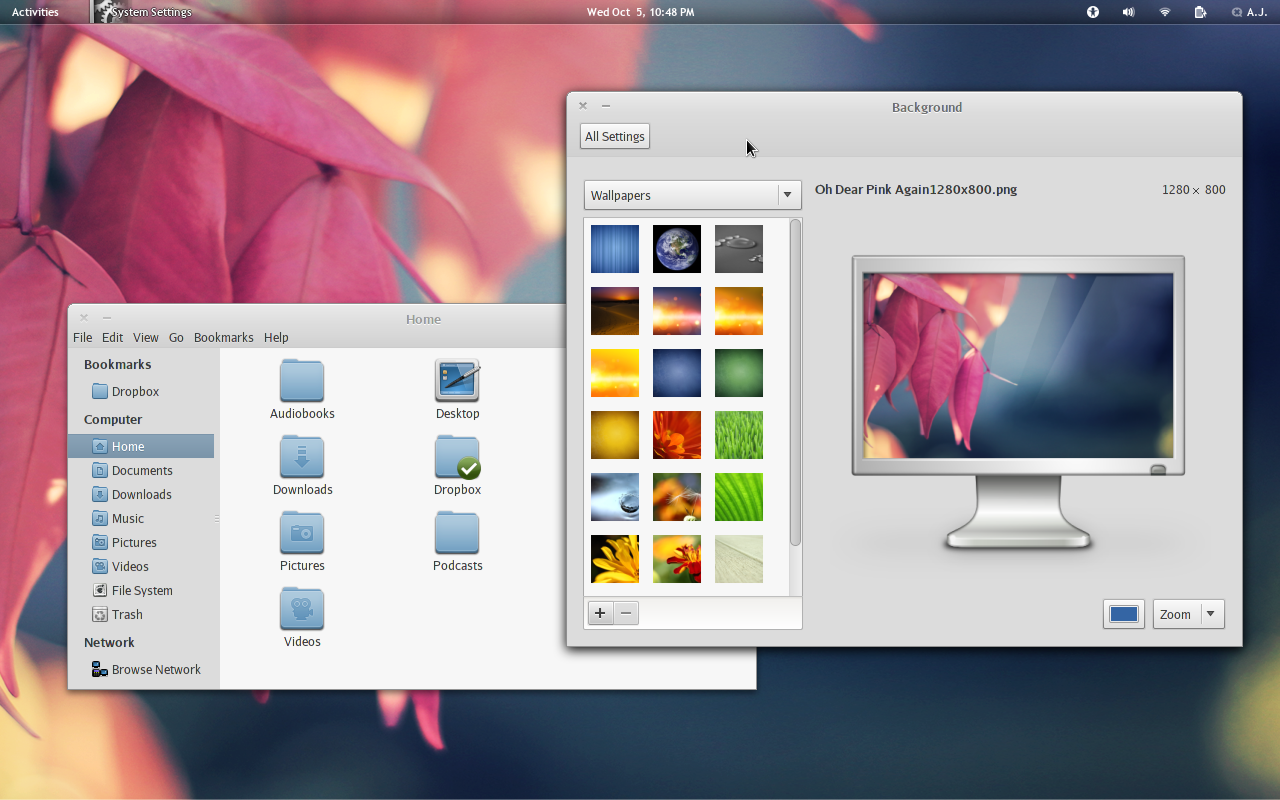Open the File menu in Home window
The image size is (1280, 800).
coord(83,337)
